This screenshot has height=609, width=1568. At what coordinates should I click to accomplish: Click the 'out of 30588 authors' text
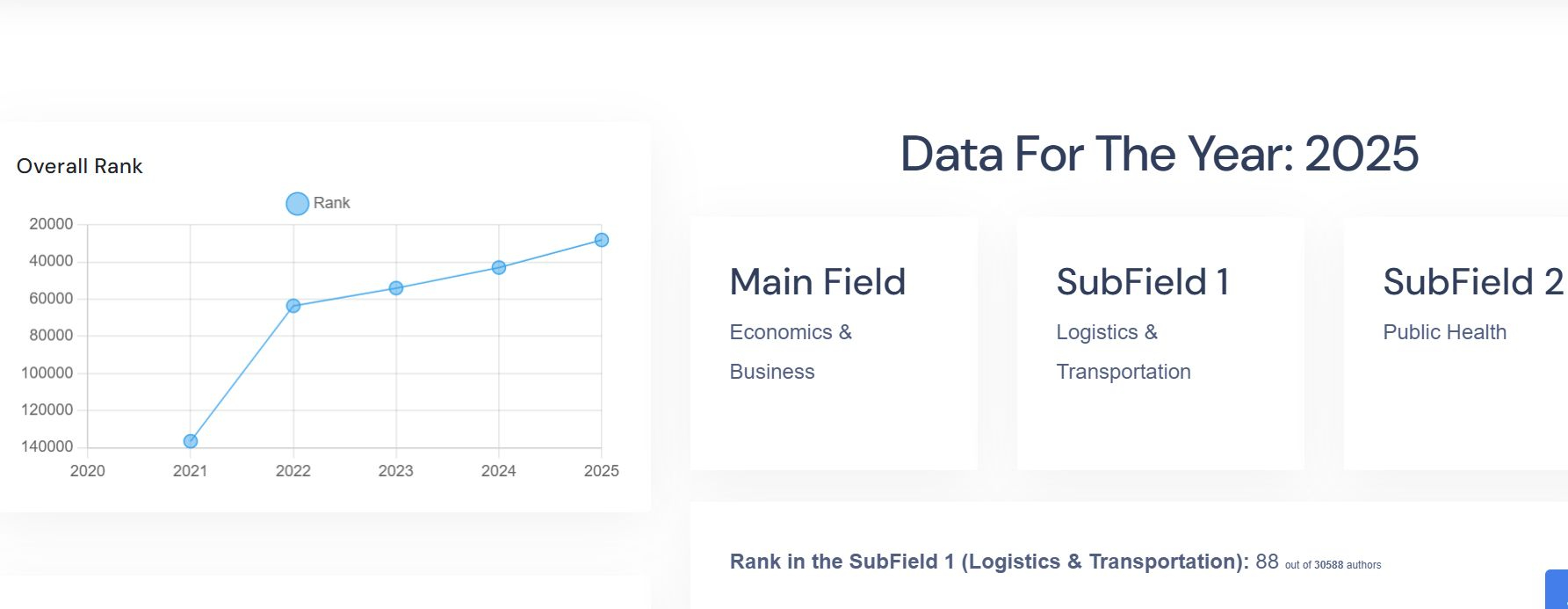click(x=1333, y=565)
